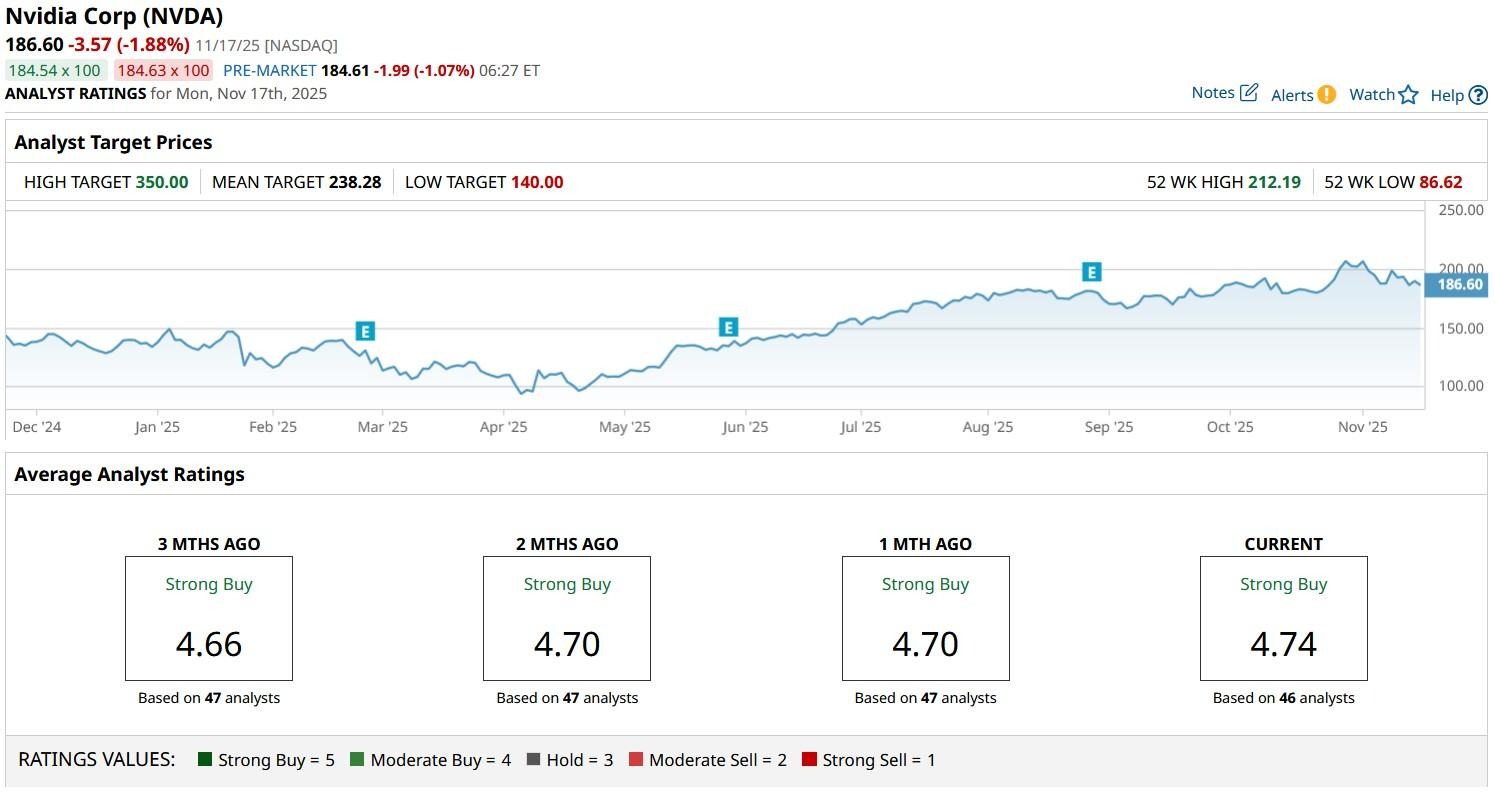Screen dimensions: 1495x793
Task: Click the Moderate Sell legend square
Action: click(636, 760)
